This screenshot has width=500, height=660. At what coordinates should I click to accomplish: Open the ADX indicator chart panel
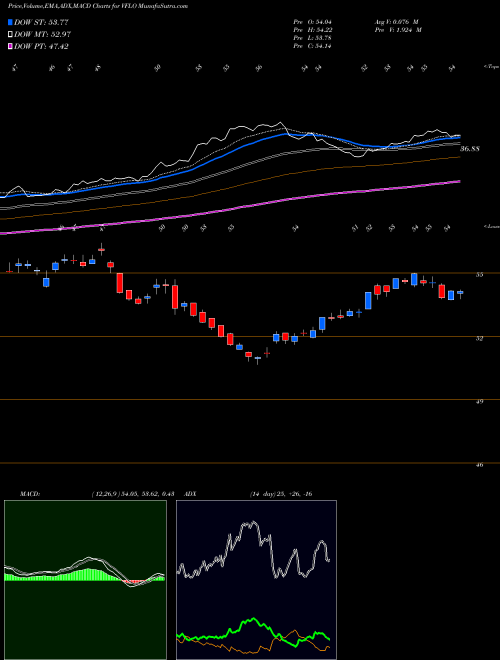point(256,580)
